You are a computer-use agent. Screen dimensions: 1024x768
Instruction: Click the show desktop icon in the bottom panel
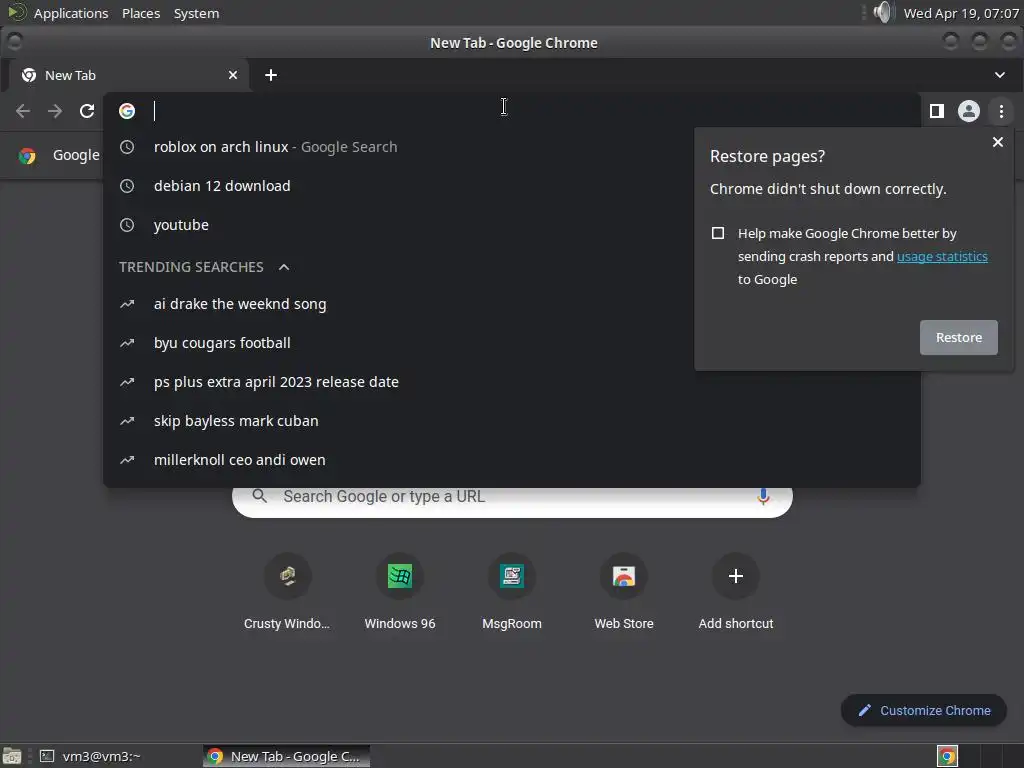tap(12, 756)
